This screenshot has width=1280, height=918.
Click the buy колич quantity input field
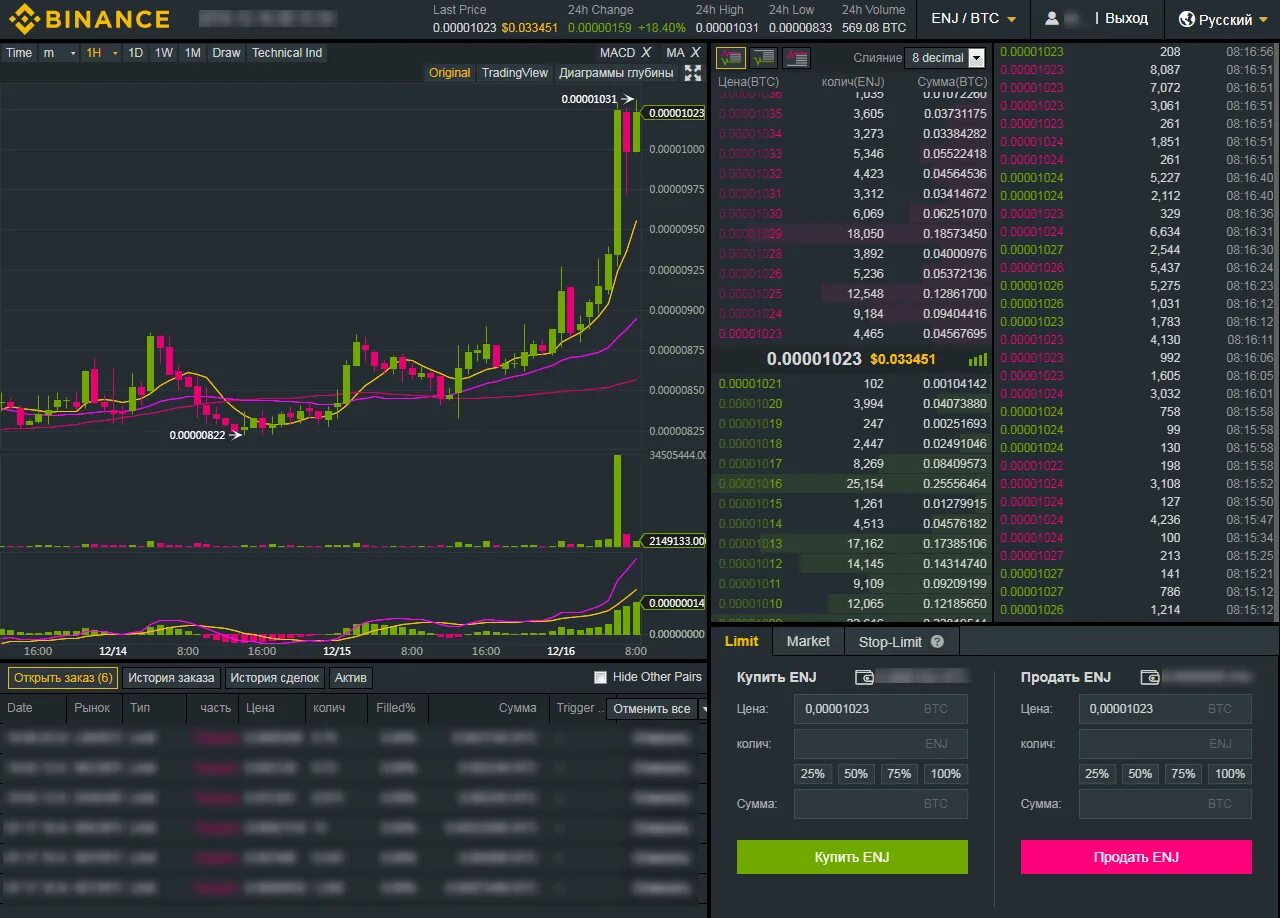point(881,744)
